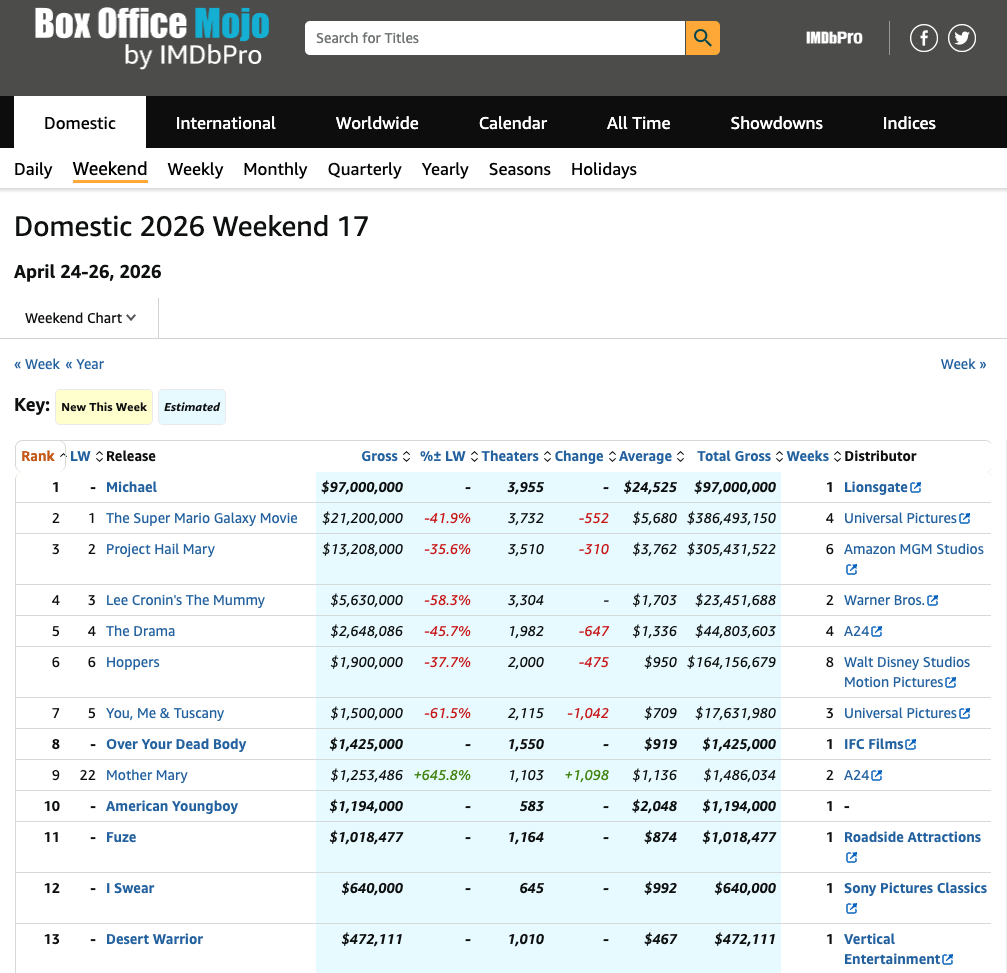Click external link icon beside Warner Bros.
This screenshot has height=973, width=1007.
click(933, 600)
